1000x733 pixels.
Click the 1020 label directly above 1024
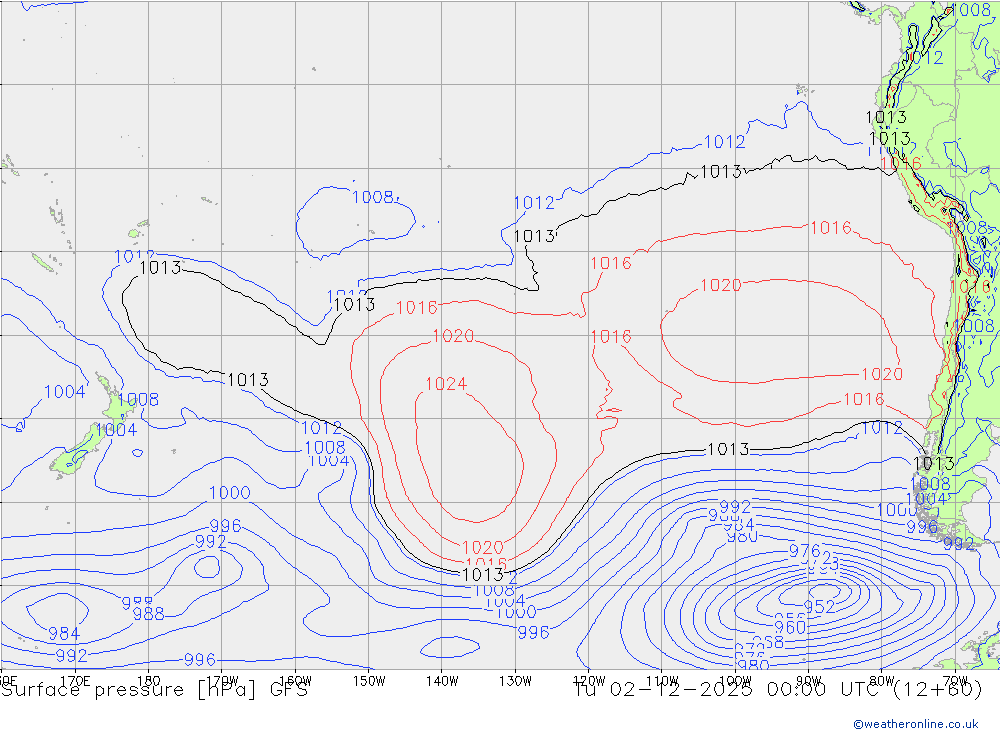(x=453, y=336)
